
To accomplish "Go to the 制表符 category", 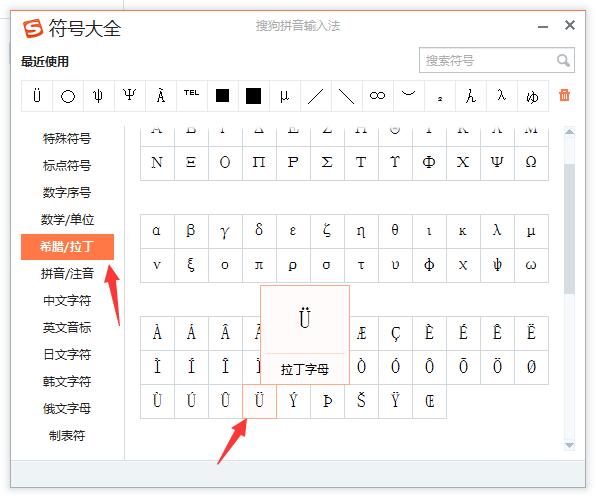I will pos(67,436).
